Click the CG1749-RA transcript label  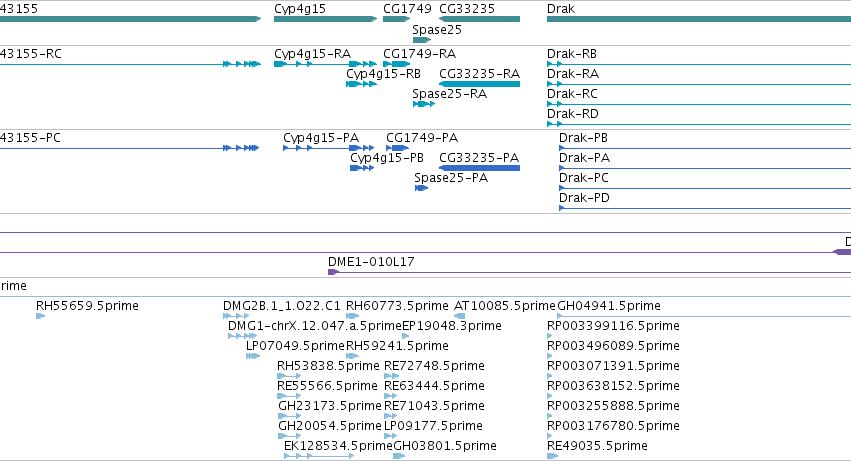tap(420, 54)
